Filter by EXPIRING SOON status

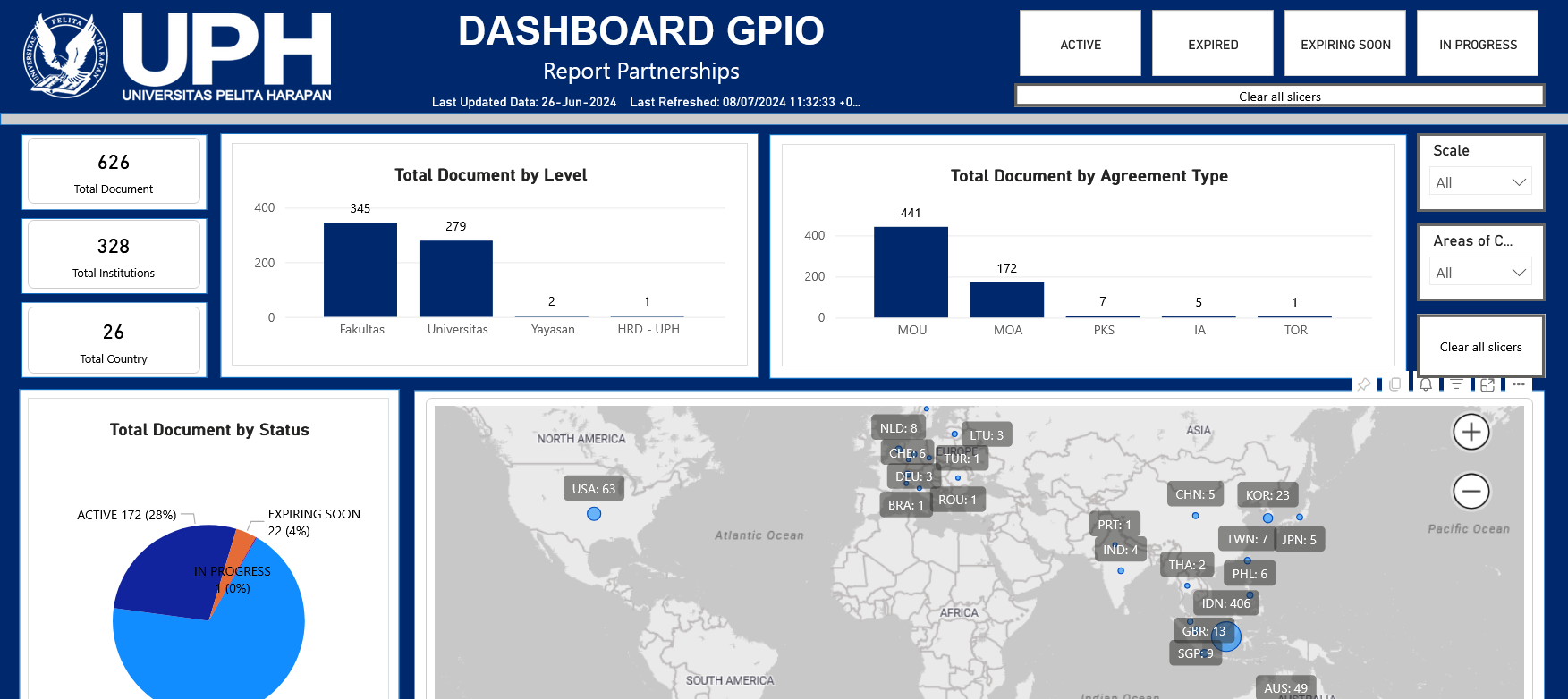pyautogui.click(x=1345, y=44)
